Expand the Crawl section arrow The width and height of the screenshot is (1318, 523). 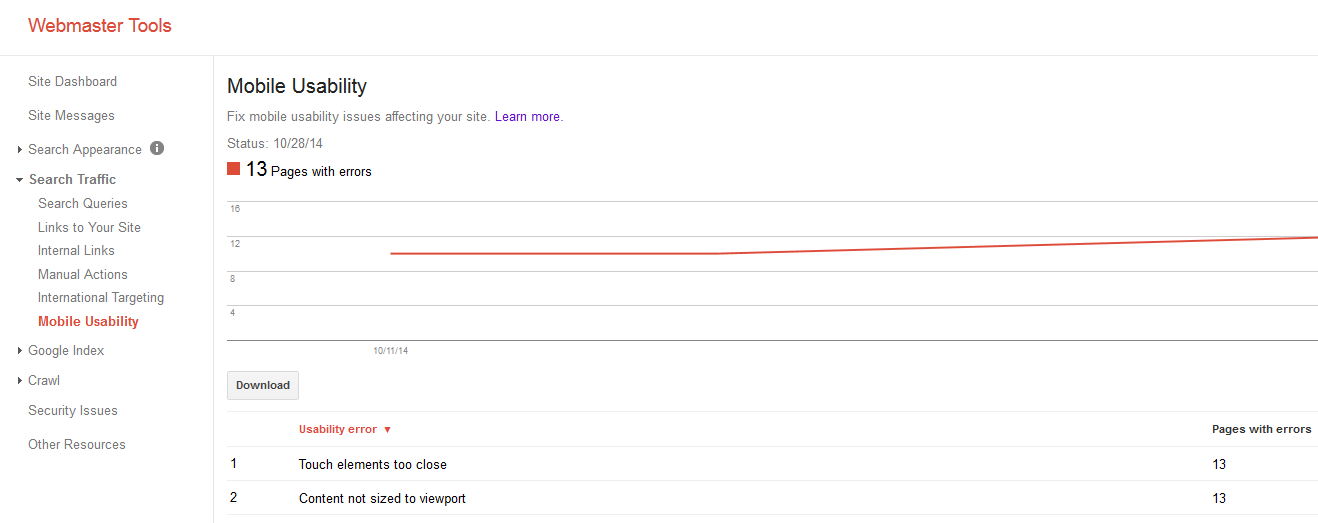point(20,381)
